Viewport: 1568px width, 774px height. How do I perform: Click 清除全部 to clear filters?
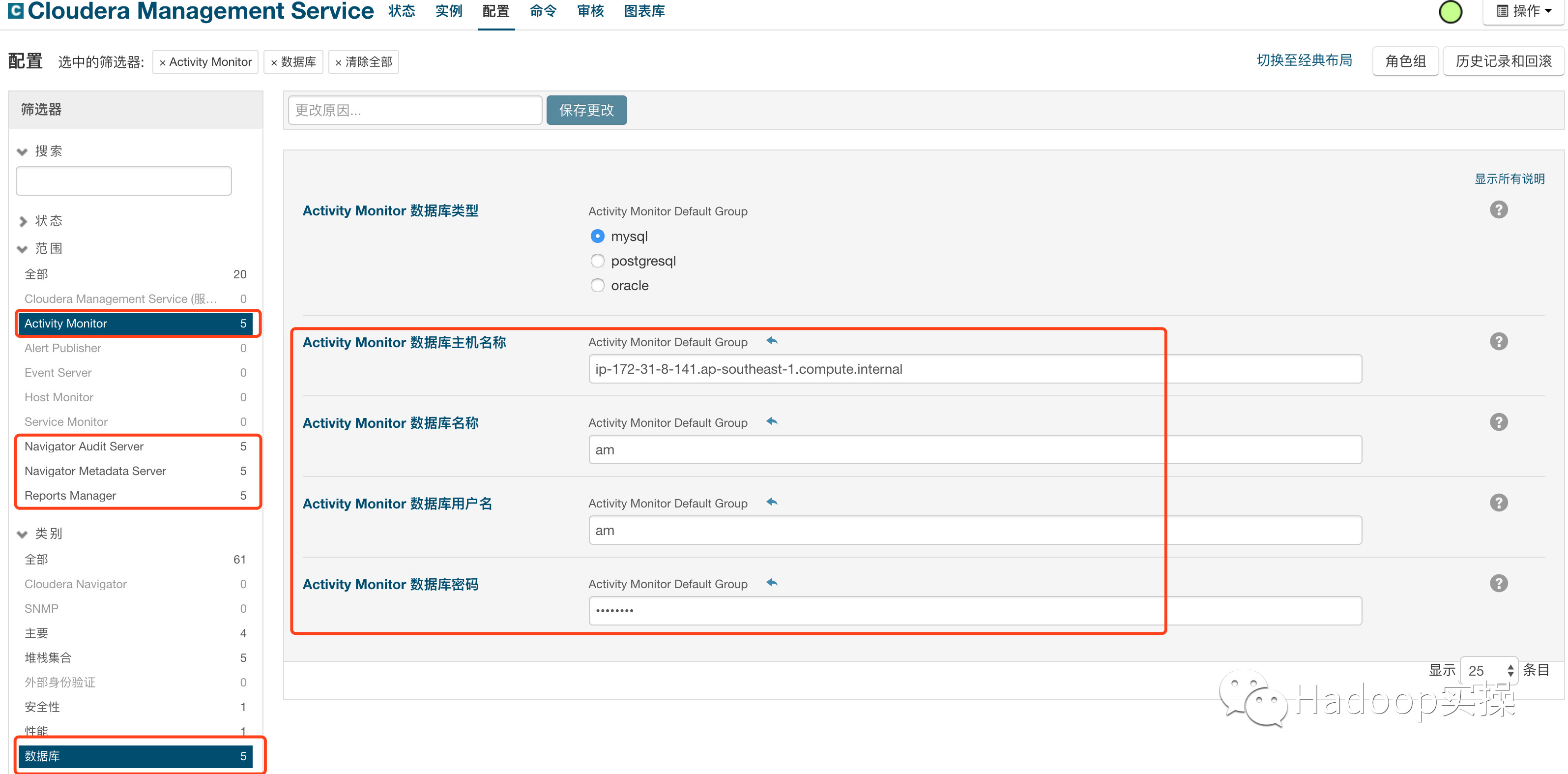[x=363, y=61]
